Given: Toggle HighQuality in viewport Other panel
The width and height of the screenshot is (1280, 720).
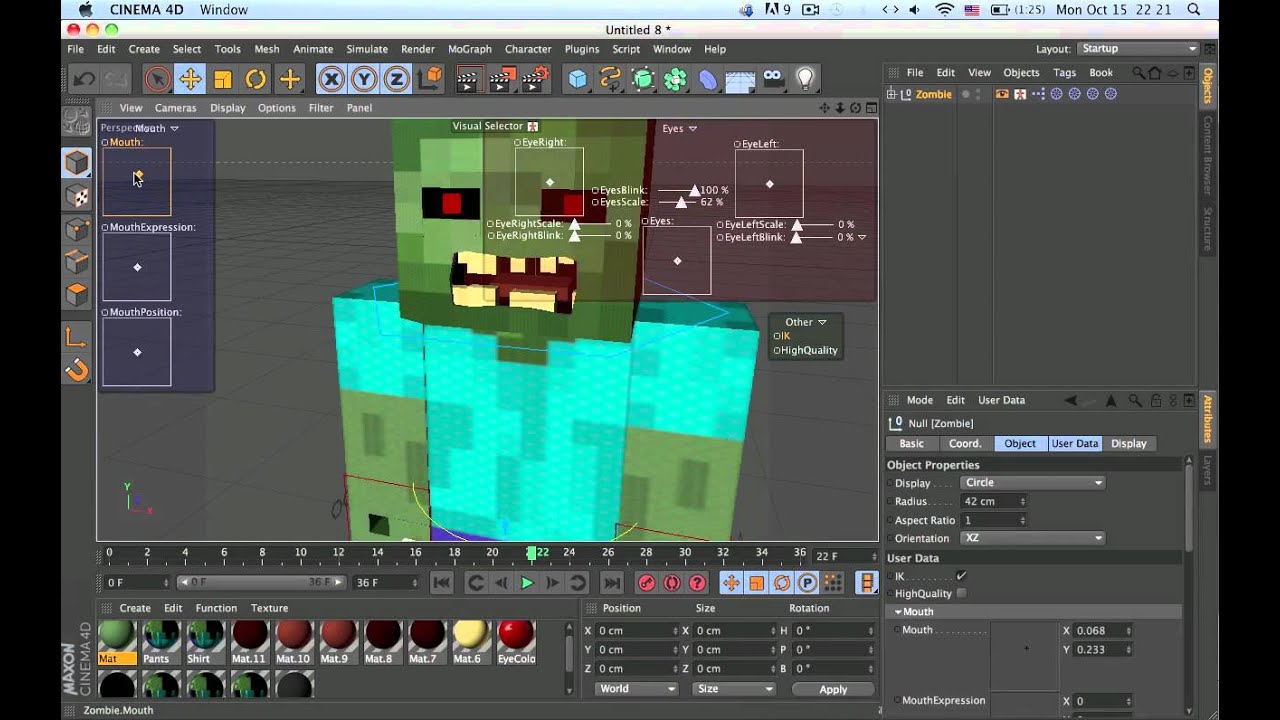Looking at the screenshot, I should (x=805, y=350).
